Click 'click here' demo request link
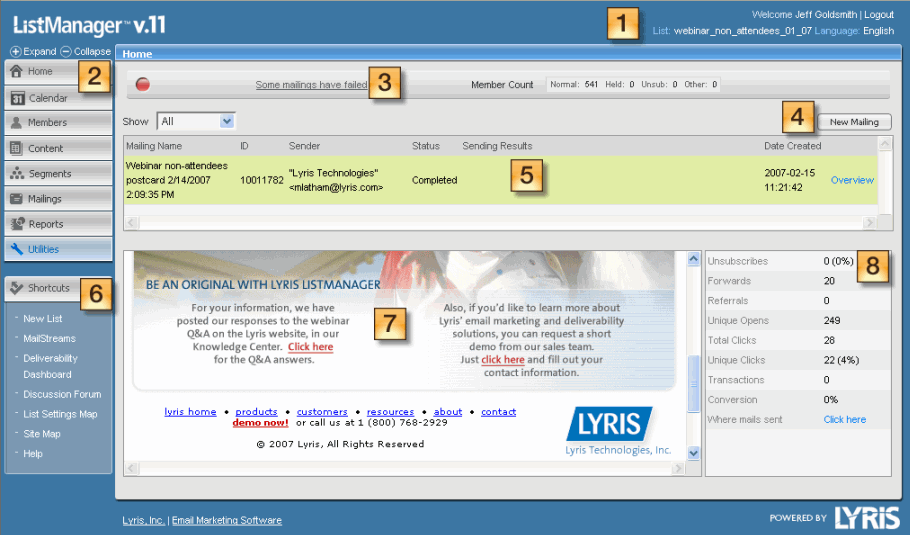The width and height of the screenshot is (910, 535). coord(503,359)
